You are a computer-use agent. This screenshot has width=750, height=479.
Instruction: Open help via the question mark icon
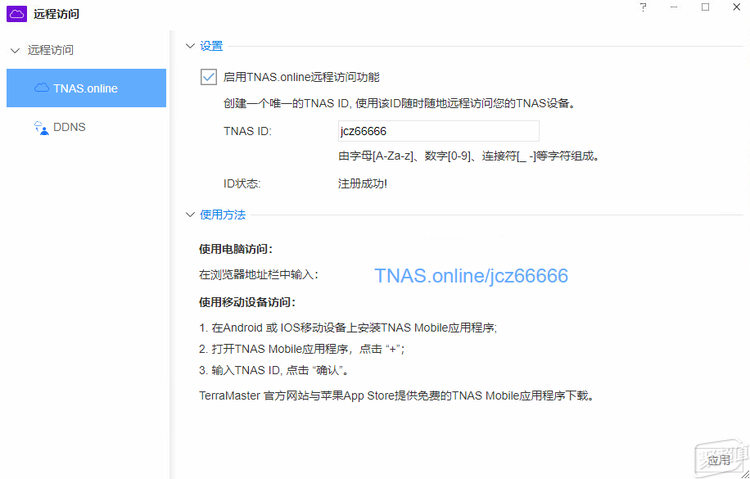point(643,8)
